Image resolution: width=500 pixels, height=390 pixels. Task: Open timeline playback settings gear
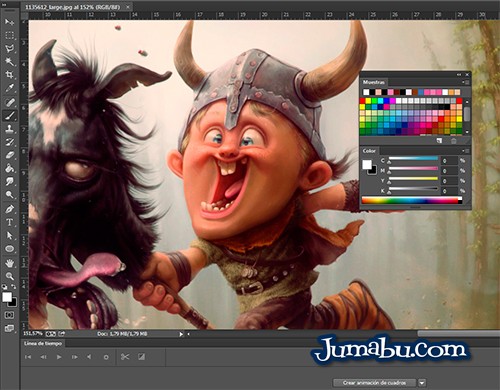click(106, 357)
